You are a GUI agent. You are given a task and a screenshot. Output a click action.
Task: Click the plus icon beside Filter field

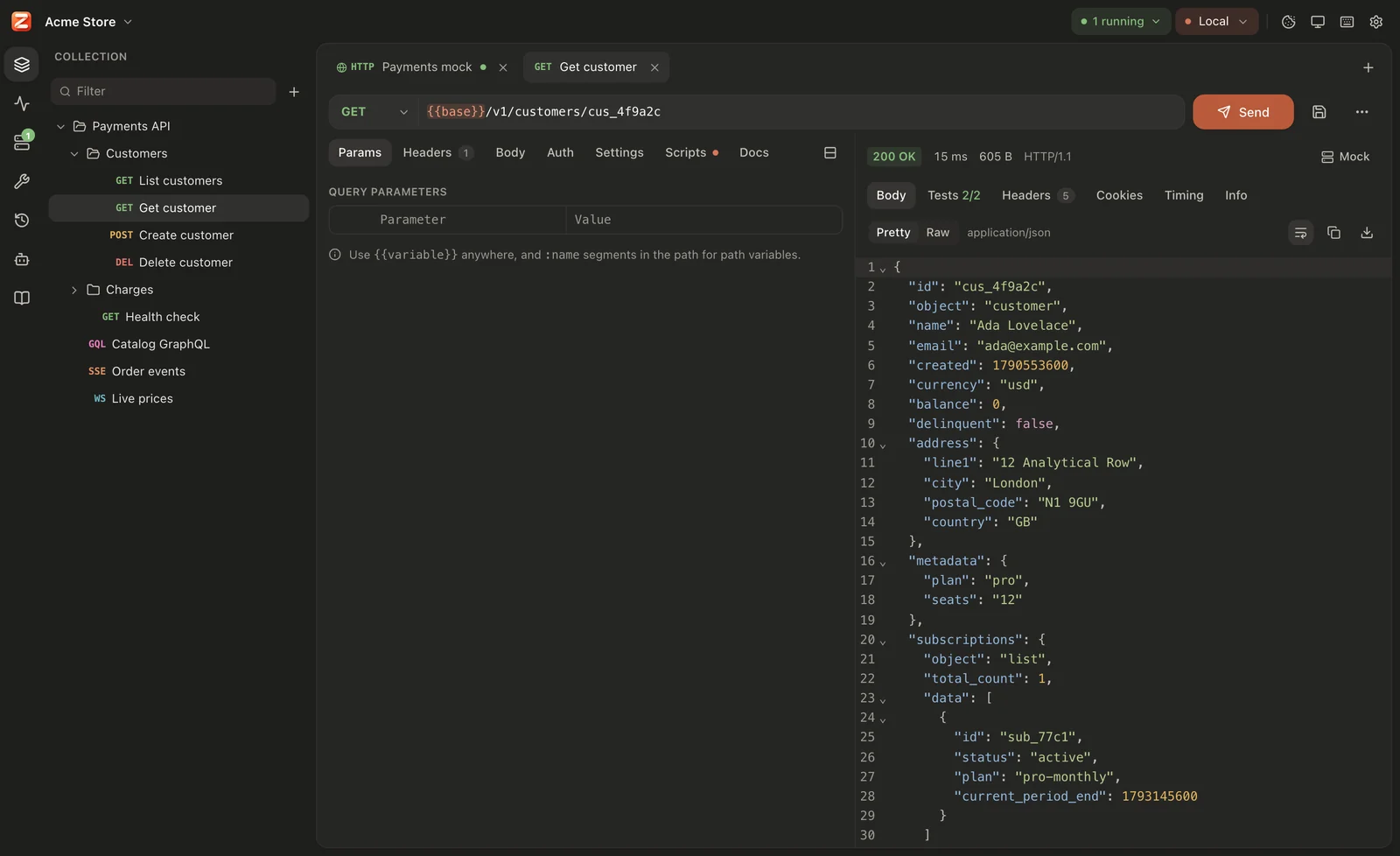(x=294, y=91)
